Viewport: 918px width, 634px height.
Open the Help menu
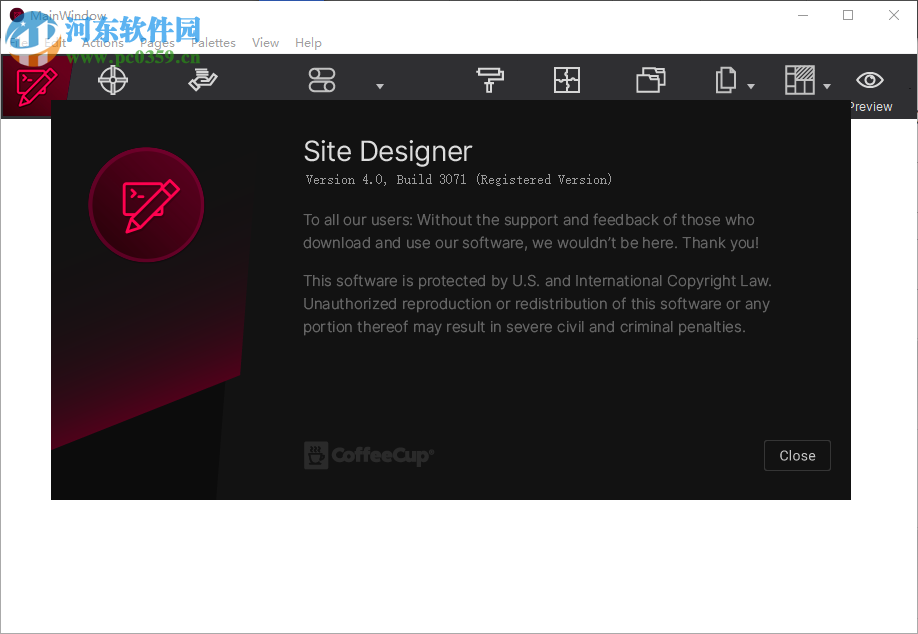[308, 42]
